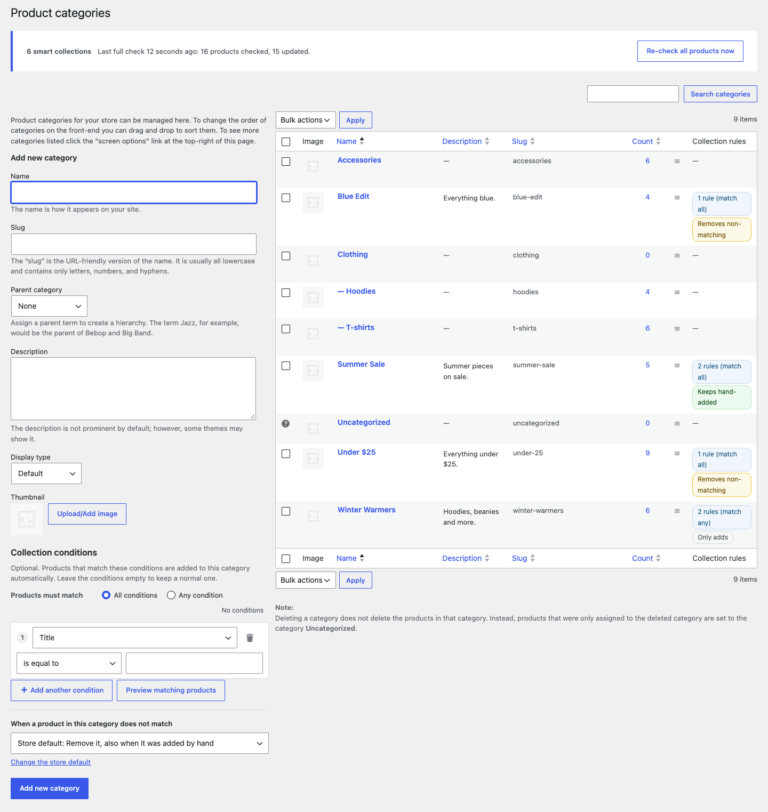Click thumbnail placeholder beside Upload/Add image

click(26, 518)
